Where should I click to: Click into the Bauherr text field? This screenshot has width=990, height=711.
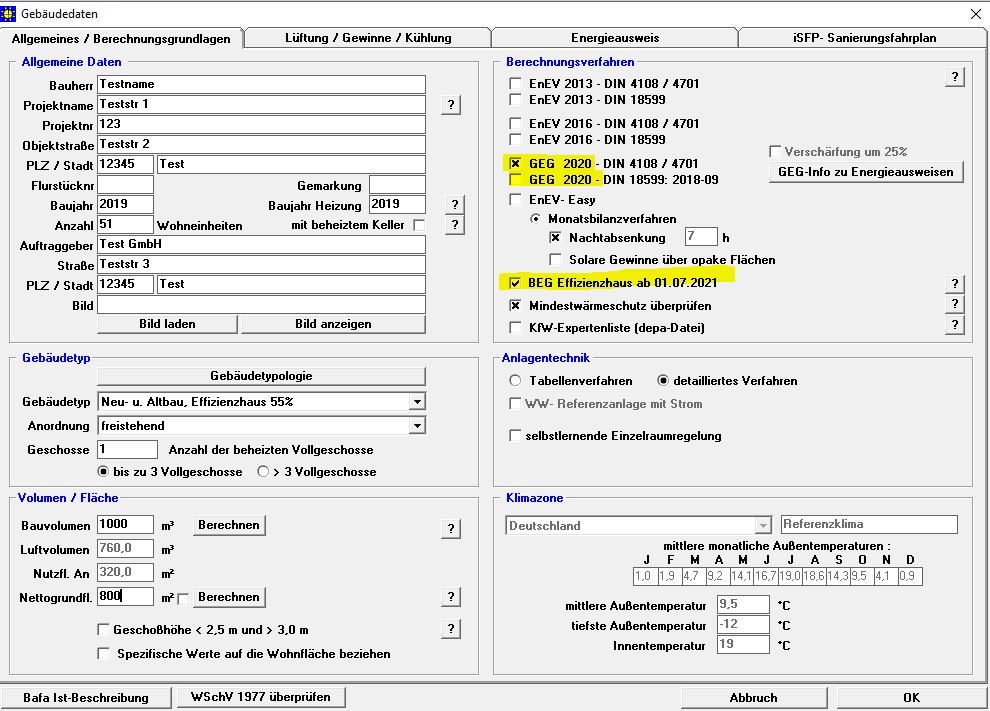(261, 85)
